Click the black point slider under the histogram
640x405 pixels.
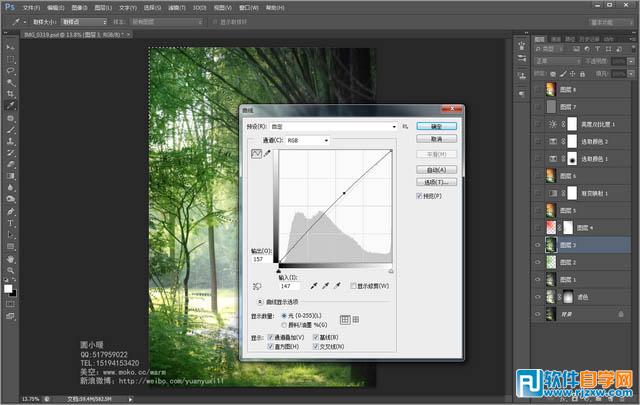pyautogui.click(x=279, y=271)
